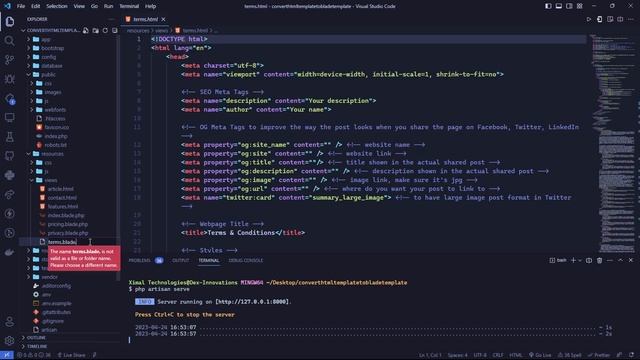Split the terminal pane
This screenshot has width=640, height=360.
click(589, 260)
